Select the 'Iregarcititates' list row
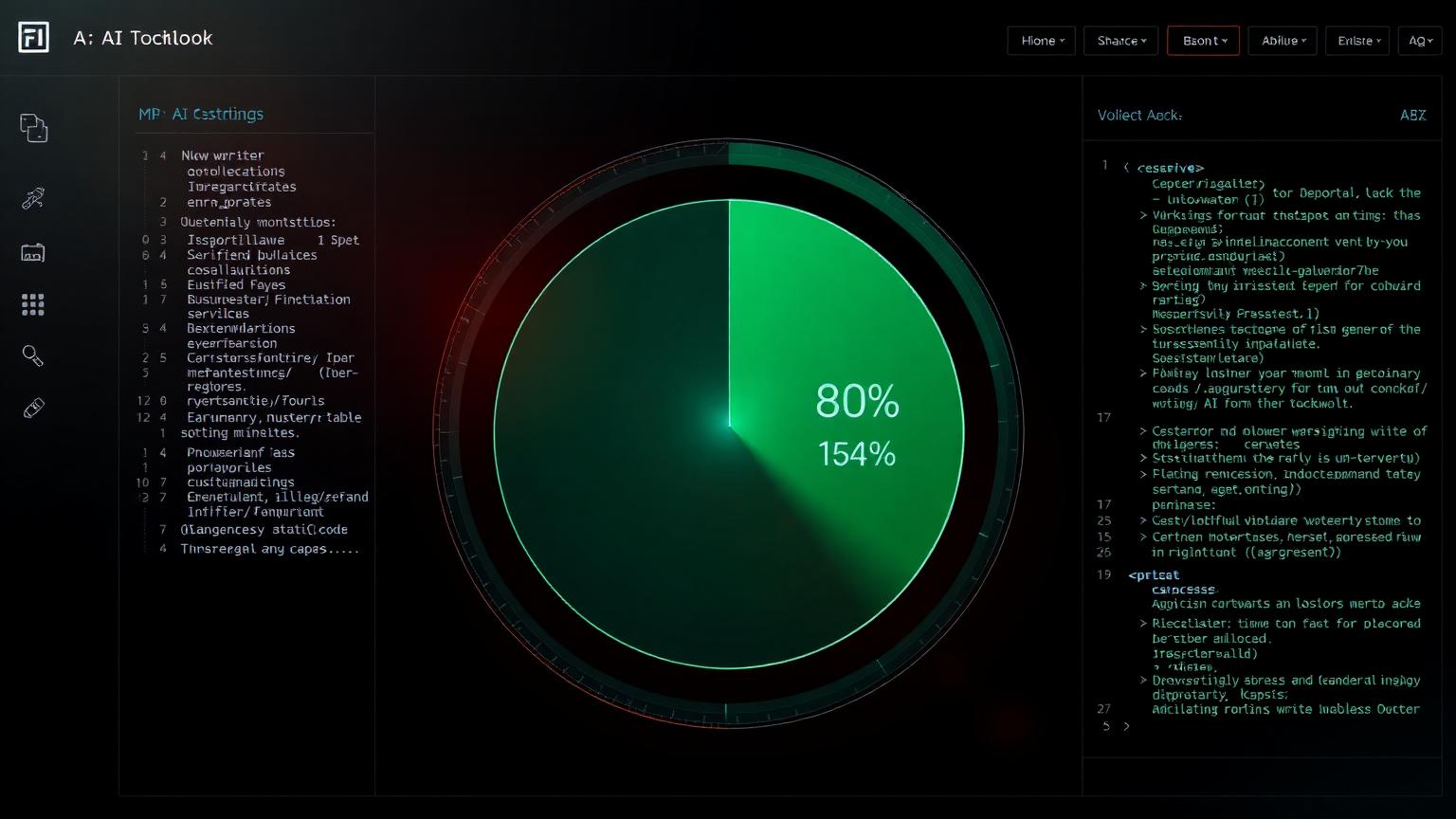Viewport: 1456px width, 819px height. [242, 187]
